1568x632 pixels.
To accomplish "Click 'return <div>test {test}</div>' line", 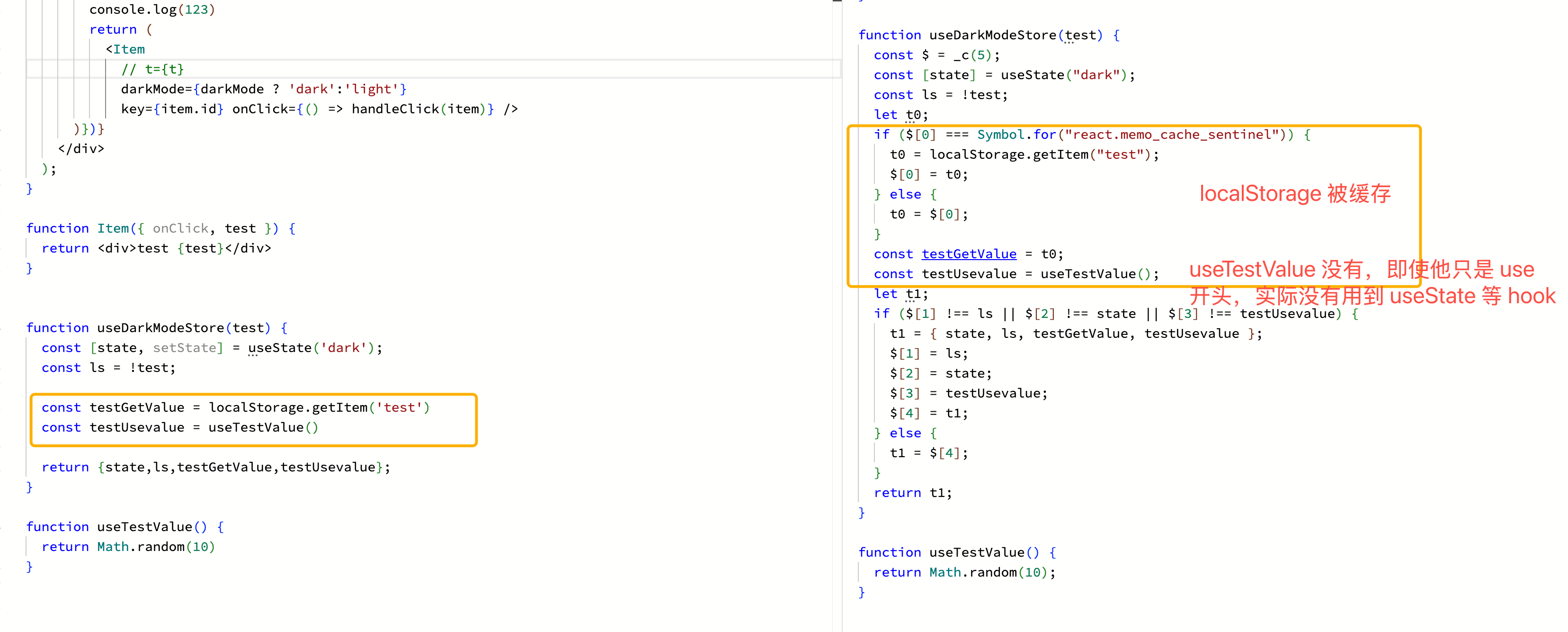I will tap(156, 248).
